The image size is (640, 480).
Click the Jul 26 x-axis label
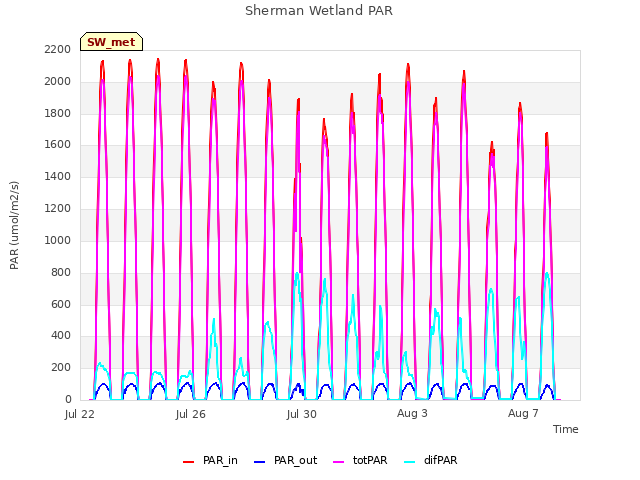pos(191,414)
